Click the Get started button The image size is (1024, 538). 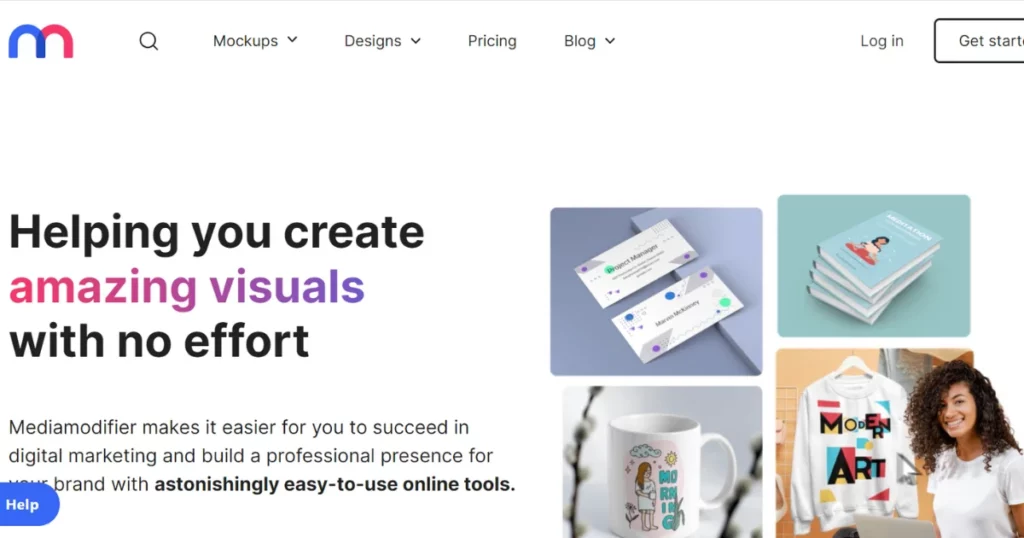point(980,40)
